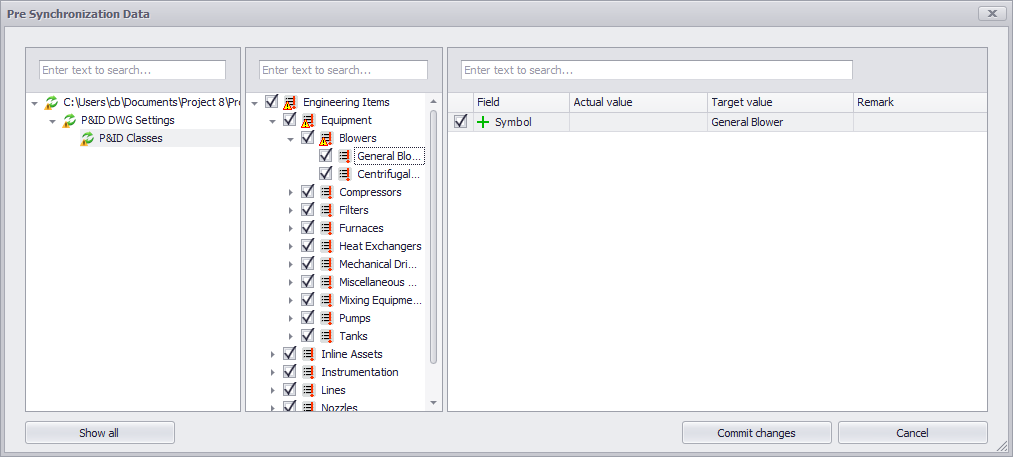
Task: Click the tree scrollbar up arrow
Action: [x=433, y=101]
